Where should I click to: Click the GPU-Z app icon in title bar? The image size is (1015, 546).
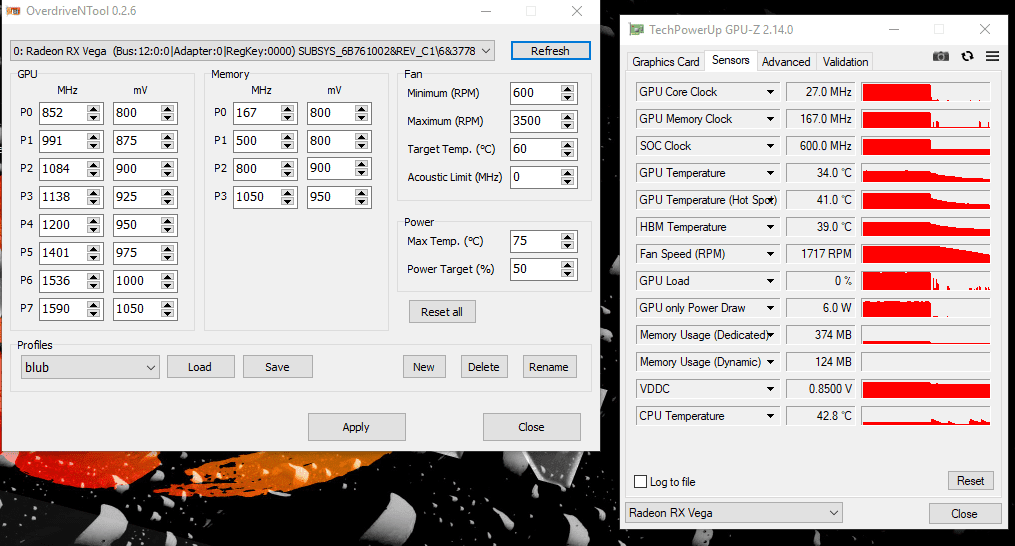point(637,29)
